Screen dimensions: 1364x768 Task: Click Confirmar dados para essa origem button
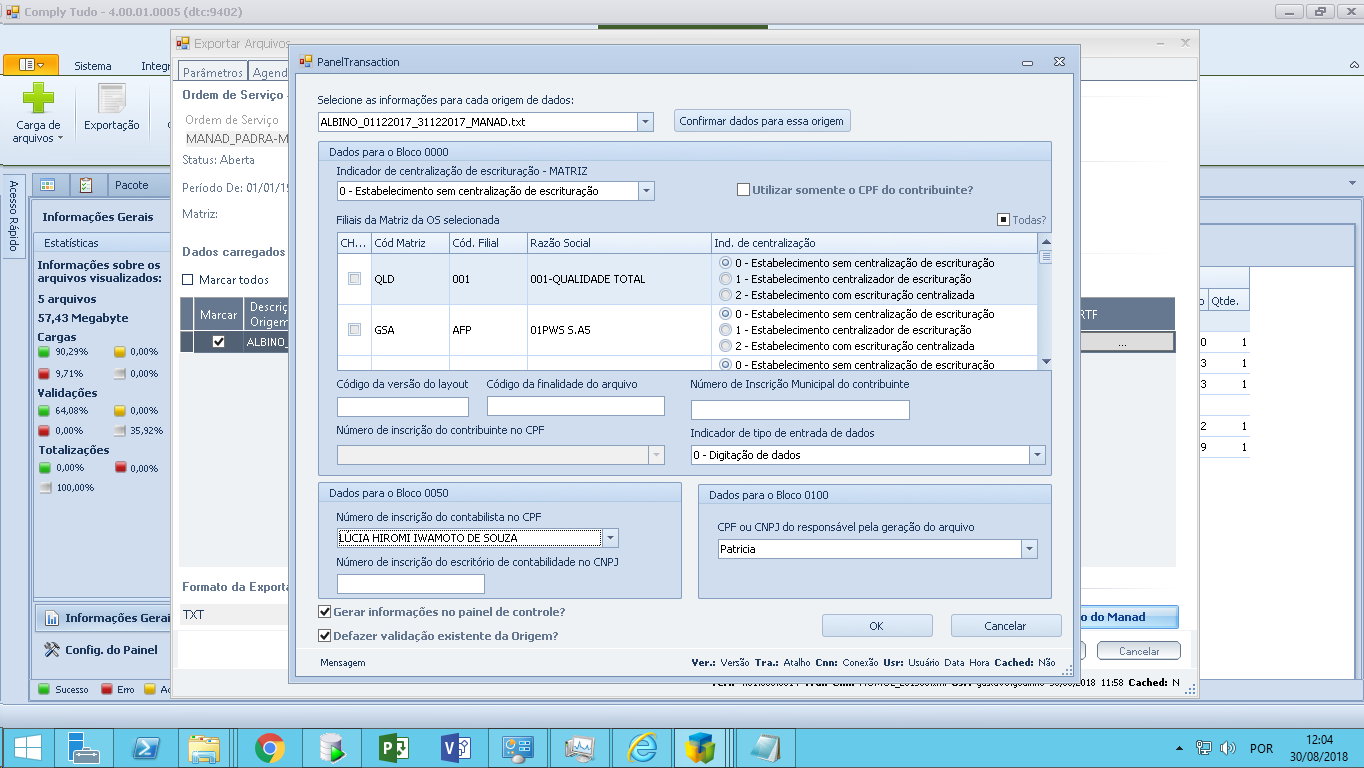[761, 121]
